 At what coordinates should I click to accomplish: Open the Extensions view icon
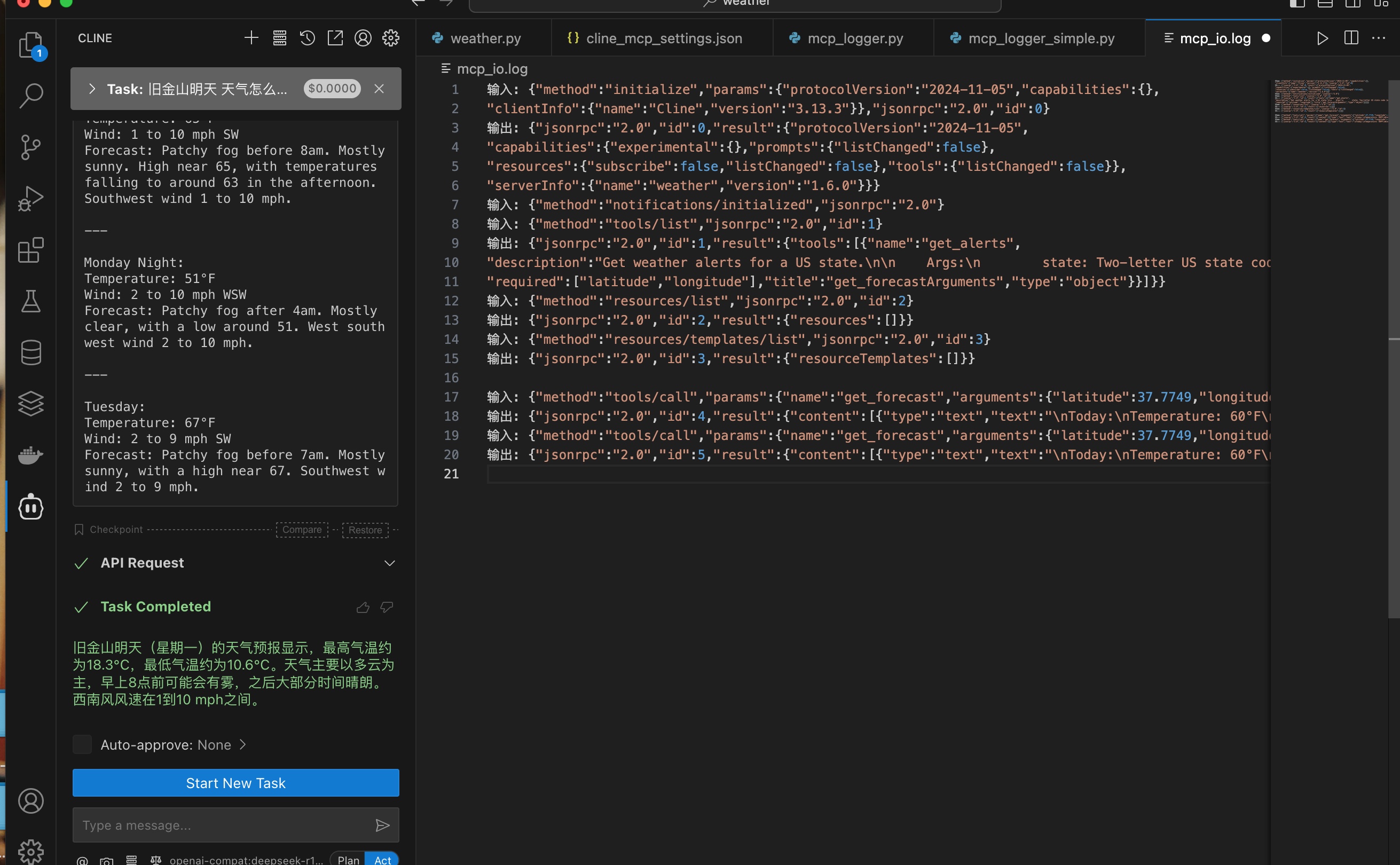[x=31, y=250]
